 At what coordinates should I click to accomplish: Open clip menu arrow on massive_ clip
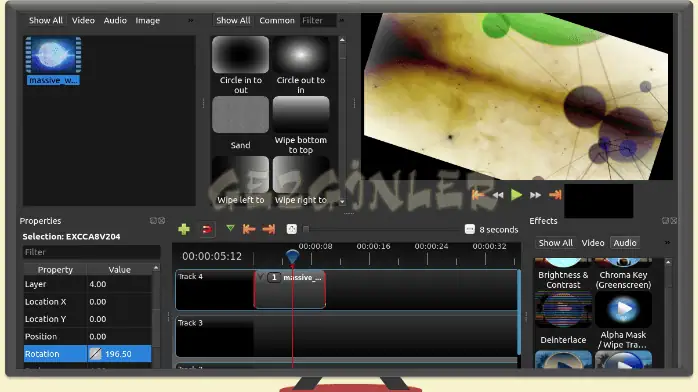coord(261,277)
